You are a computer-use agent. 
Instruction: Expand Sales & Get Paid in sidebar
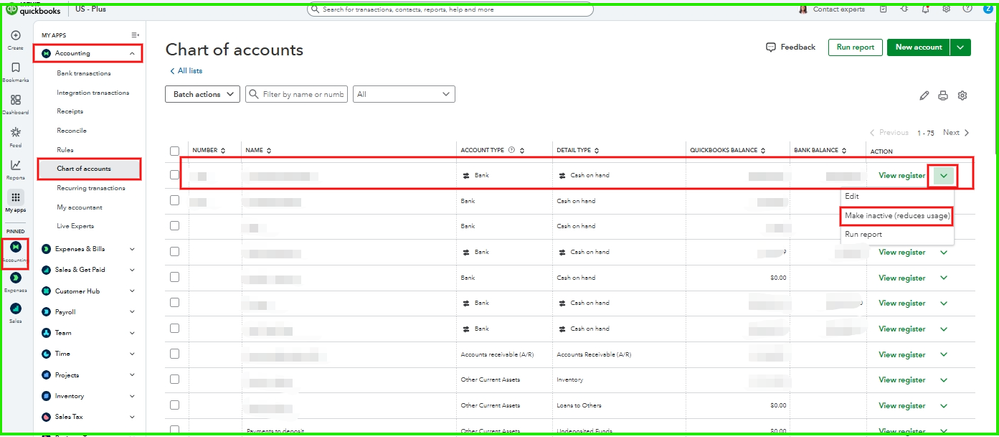pos(132,270)
